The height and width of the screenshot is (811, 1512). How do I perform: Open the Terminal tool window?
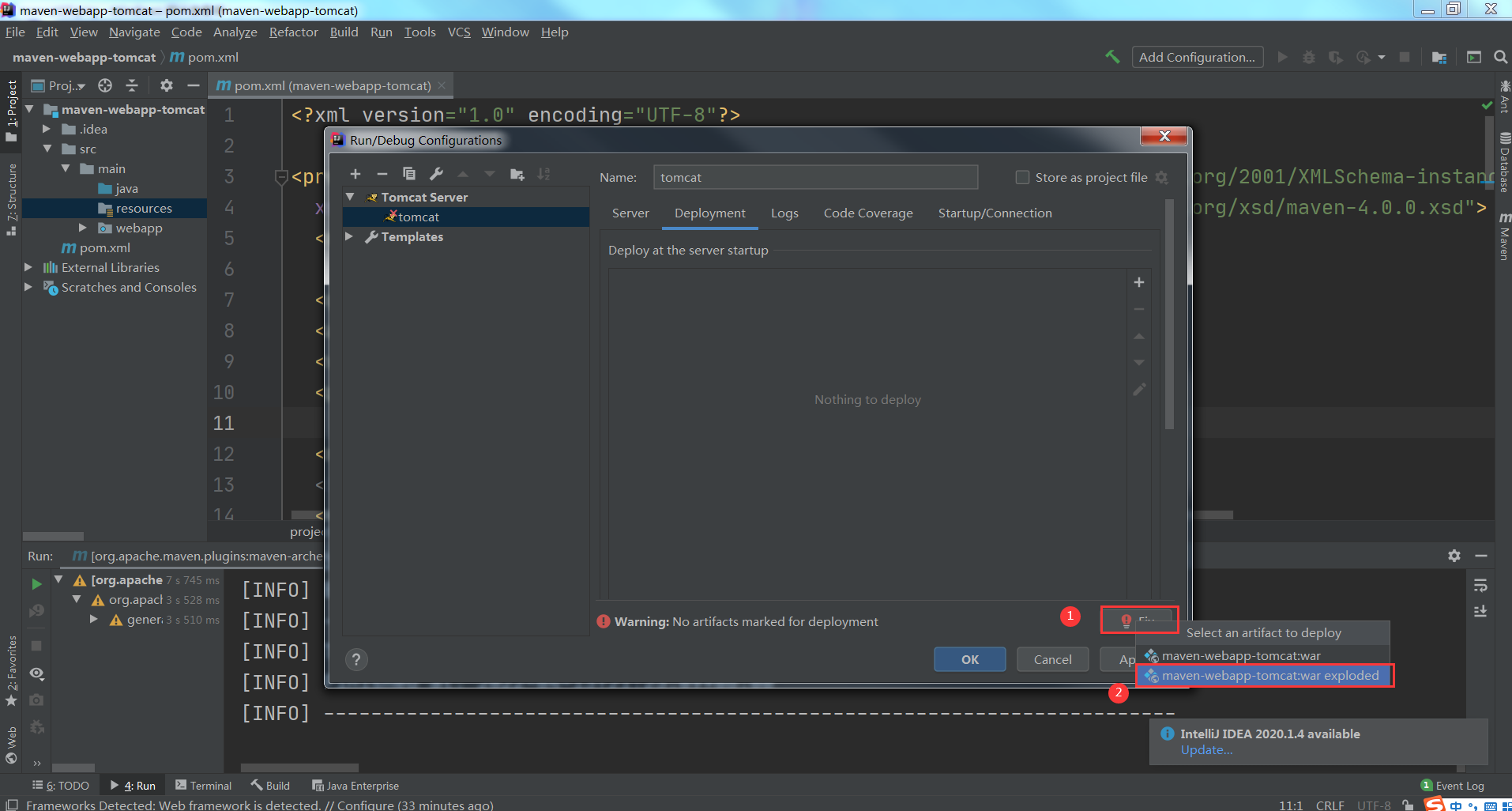coord(204,785)
